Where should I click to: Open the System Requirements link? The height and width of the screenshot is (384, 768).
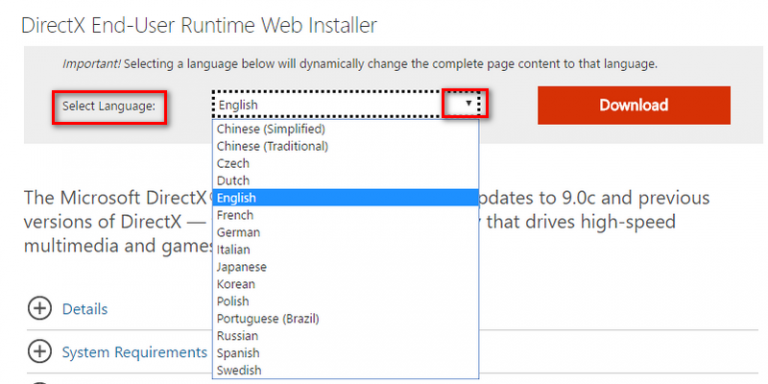coord(134,352)
